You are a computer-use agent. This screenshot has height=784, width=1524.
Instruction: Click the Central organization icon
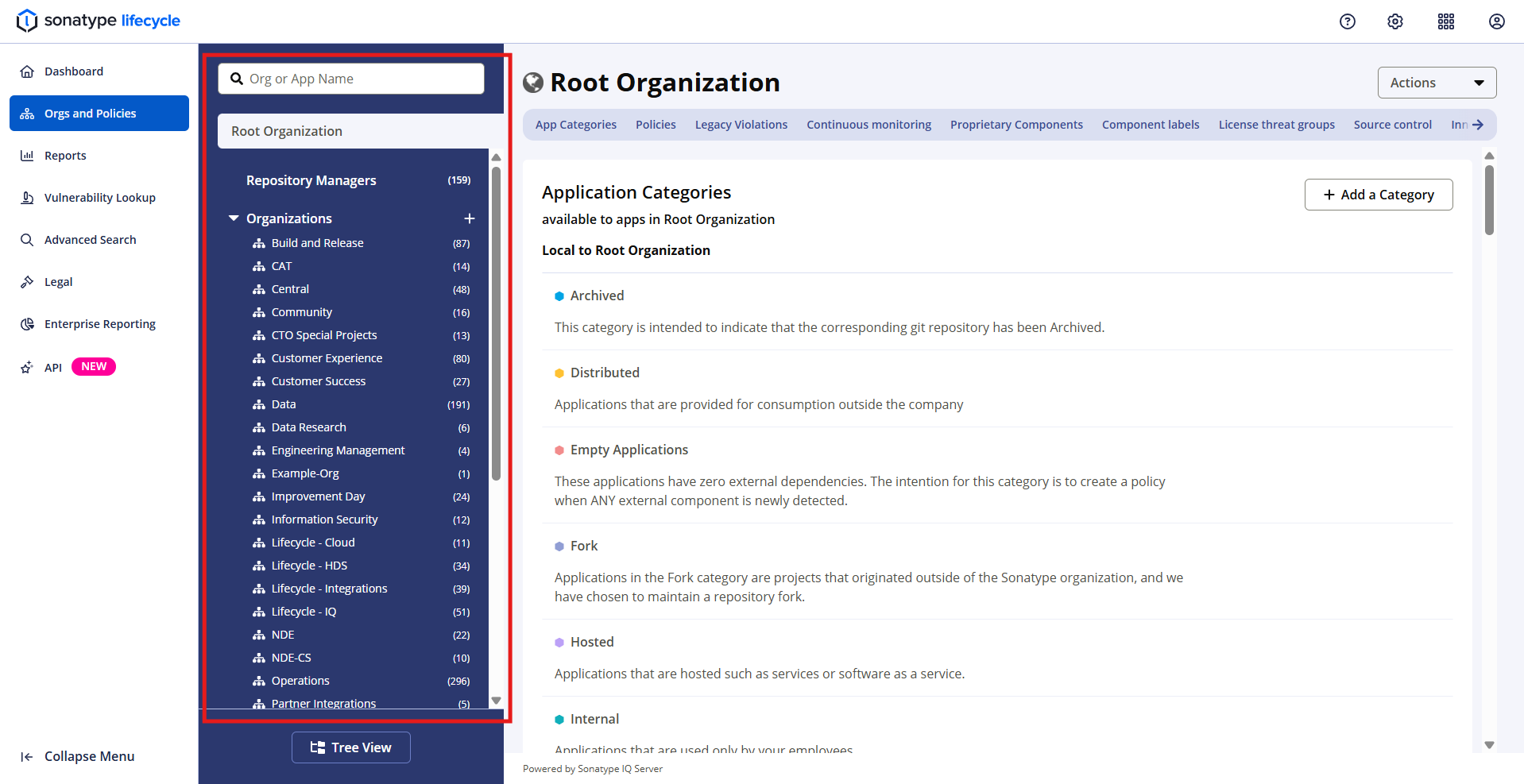coord(259,289)
